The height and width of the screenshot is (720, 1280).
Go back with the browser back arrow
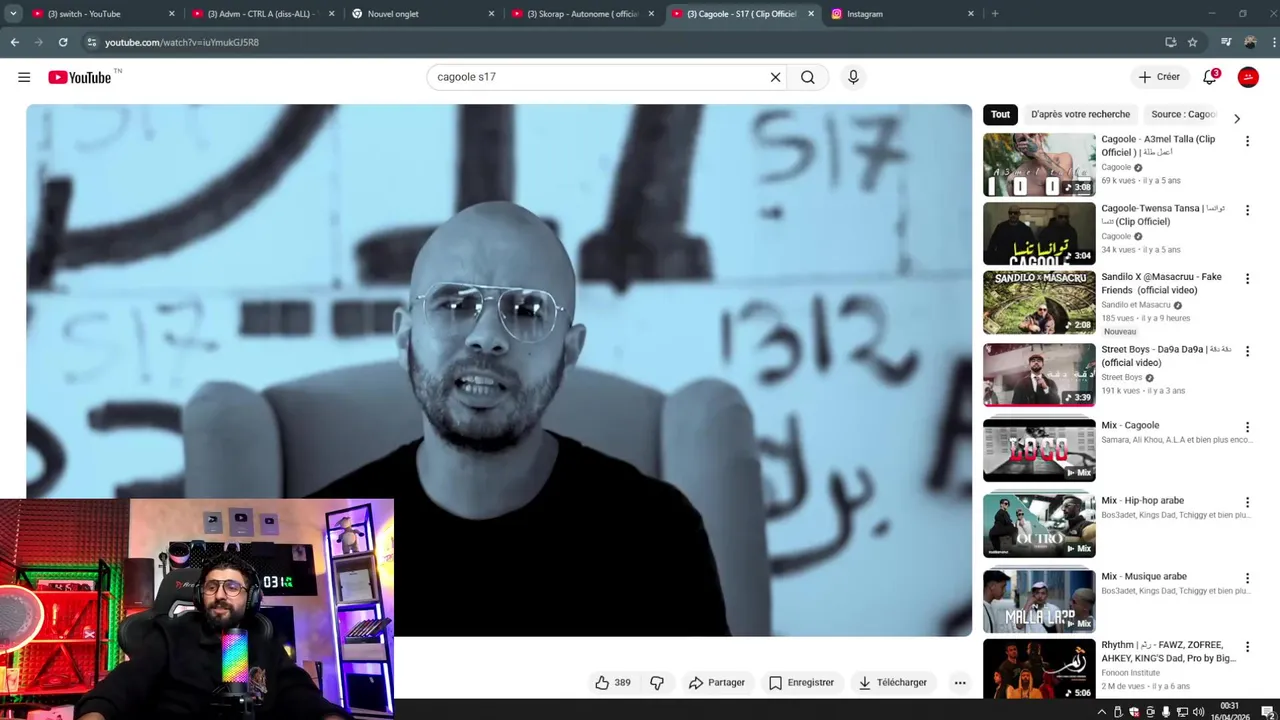[15, 42]
